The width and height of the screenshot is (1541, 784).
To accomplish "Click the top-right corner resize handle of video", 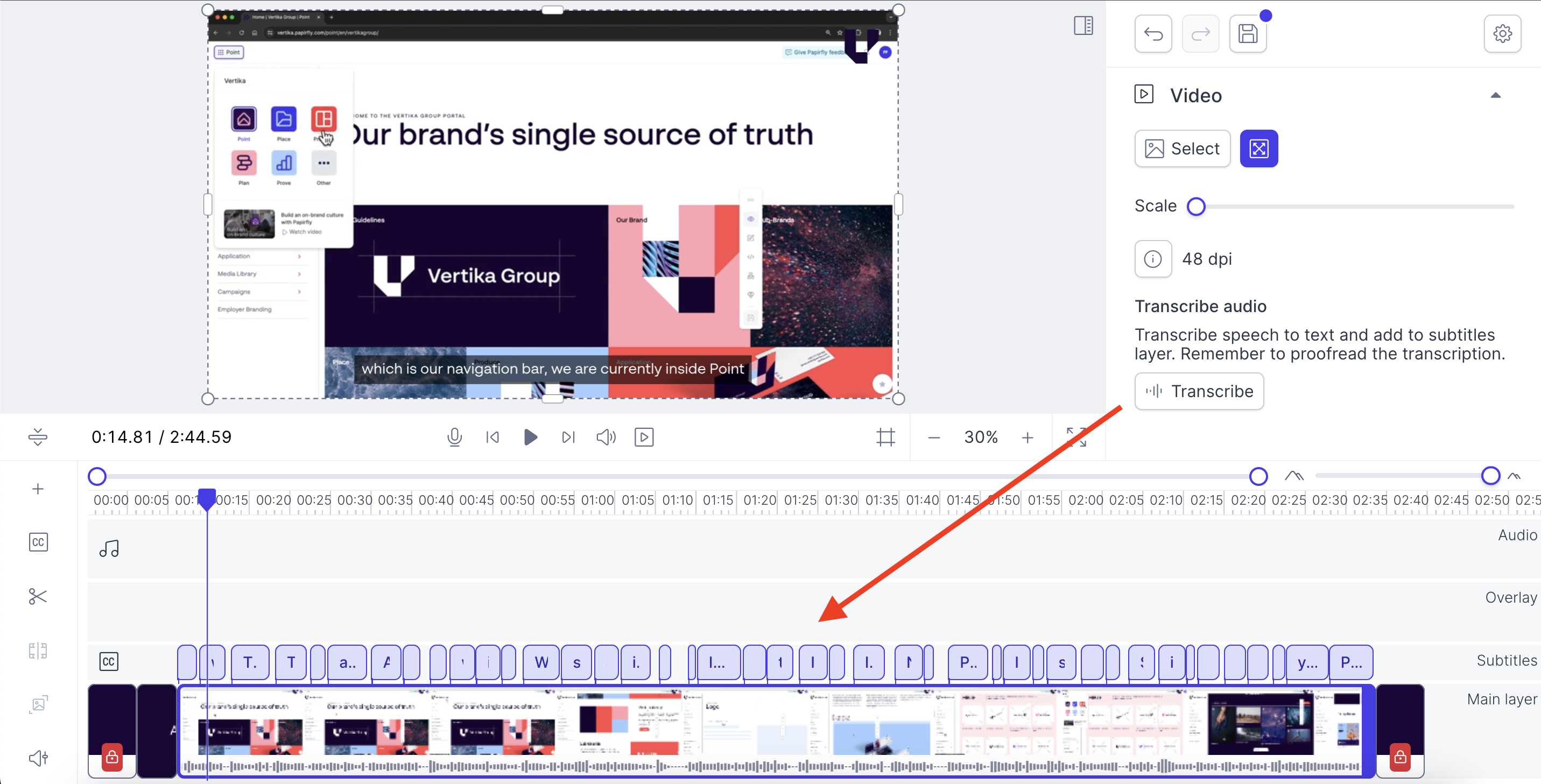I will [x=898, y=10].
